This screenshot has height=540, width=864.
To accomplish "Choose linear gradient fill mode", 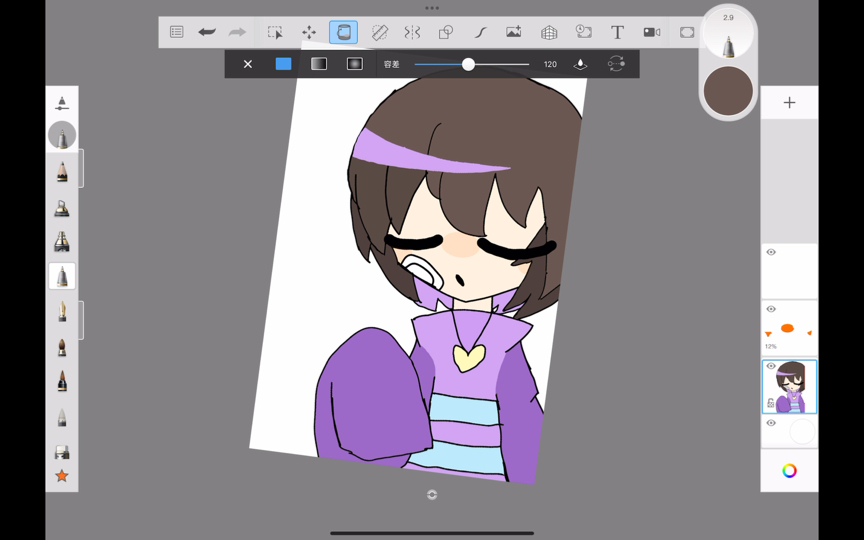I will pos(319,64).
